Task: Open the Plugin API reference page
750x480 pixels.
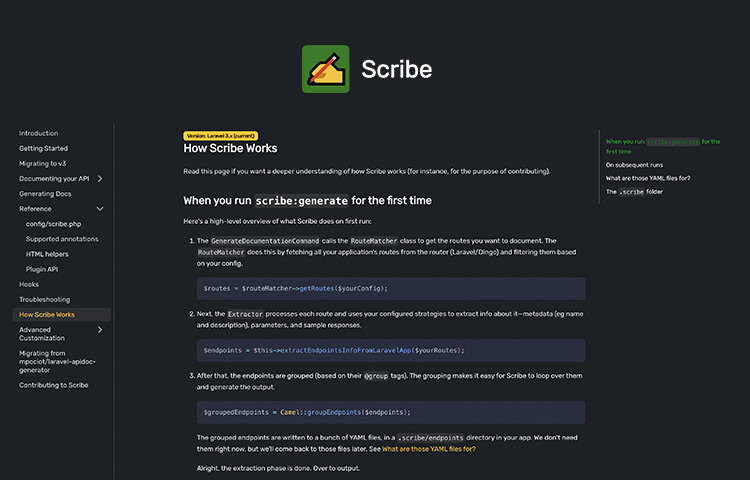Action: (x=42, y=269)
